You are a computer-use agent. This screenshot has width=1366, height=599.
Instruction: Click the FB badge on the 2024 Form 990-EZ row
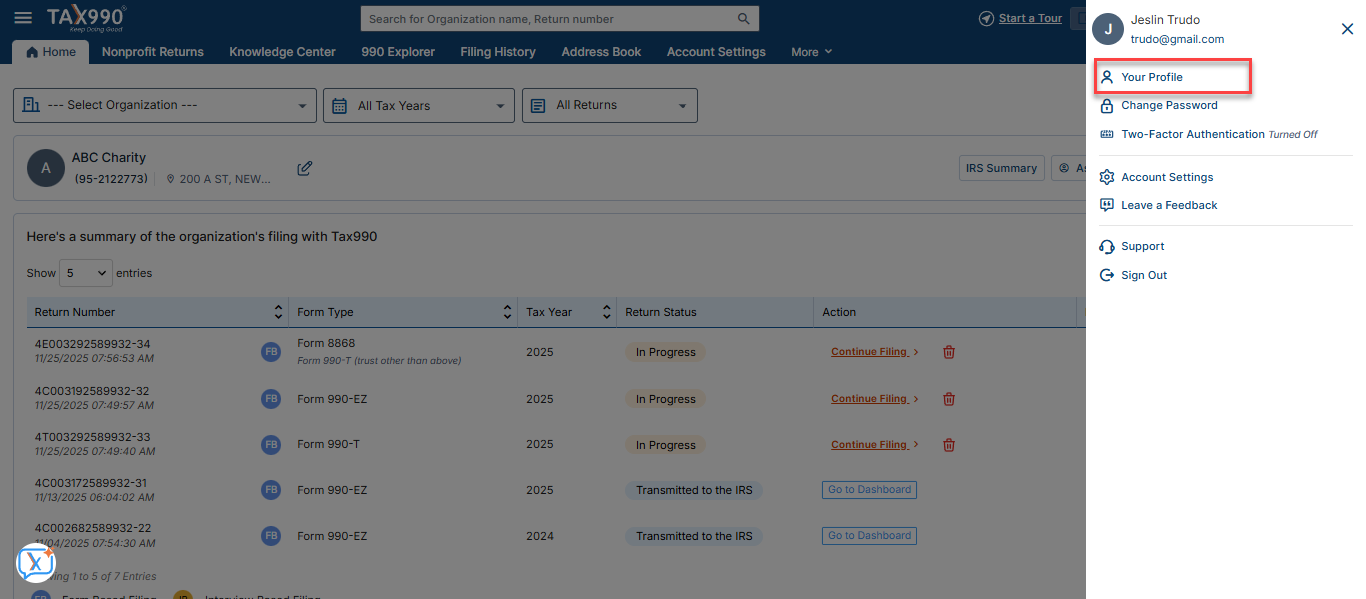271,536
